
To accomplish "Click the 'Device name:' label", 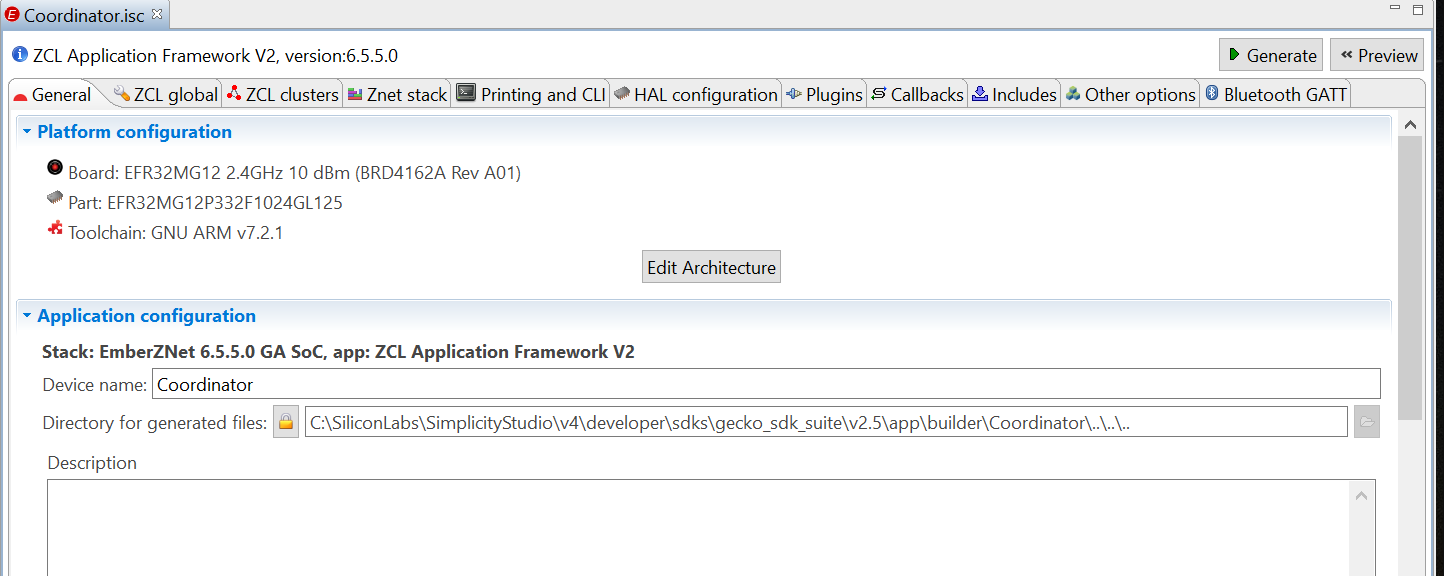I will point(94,385).
